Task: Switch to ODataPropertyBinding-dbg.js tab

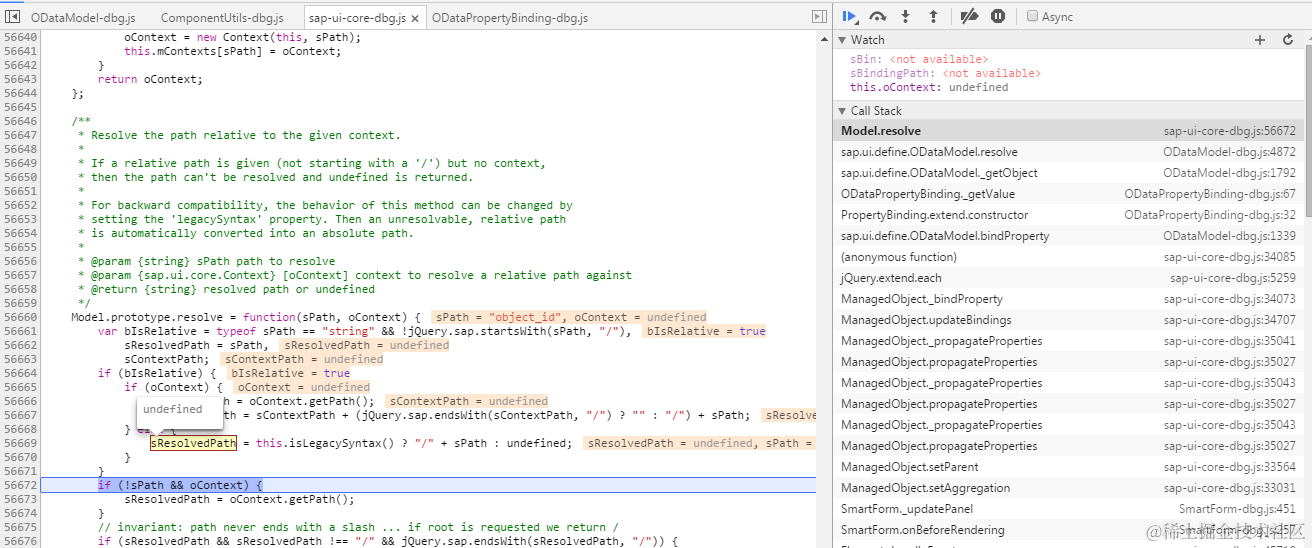Action: point(510,18)
